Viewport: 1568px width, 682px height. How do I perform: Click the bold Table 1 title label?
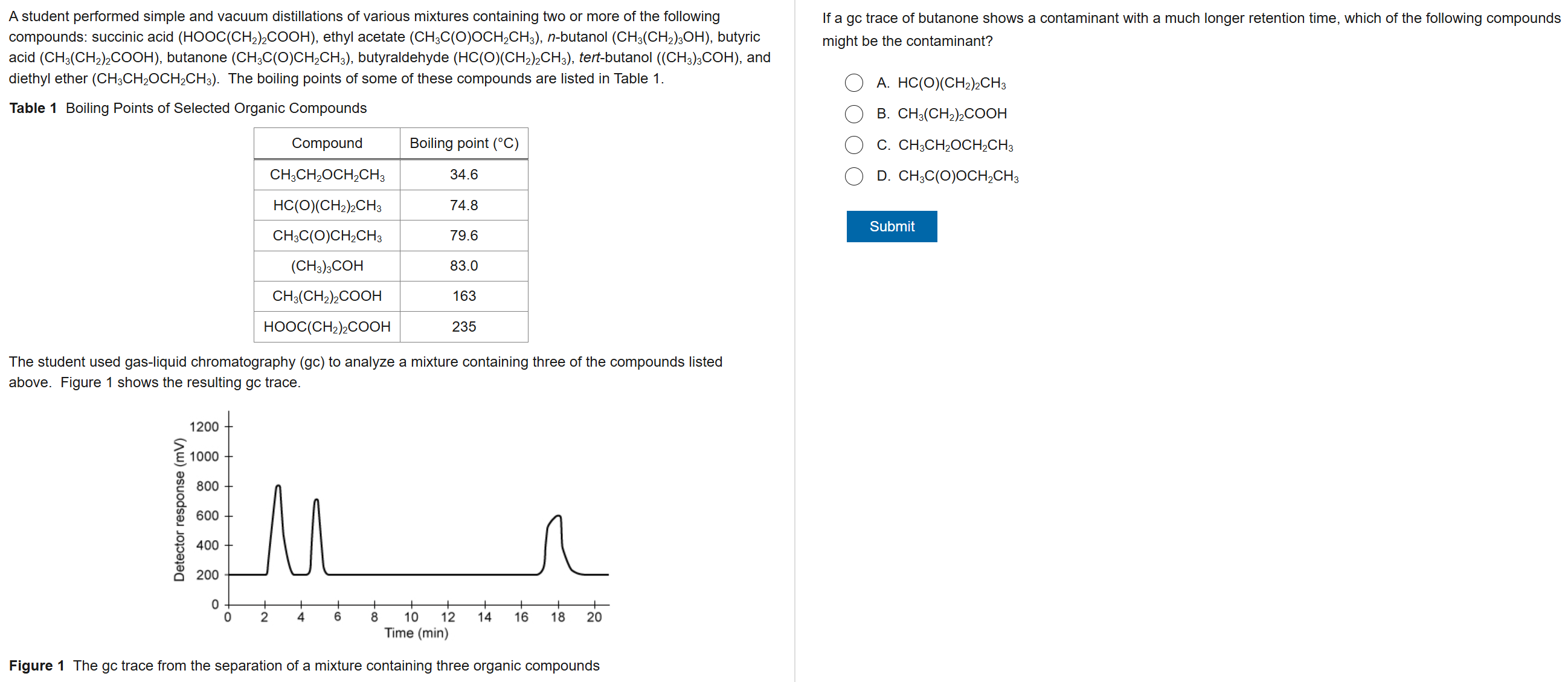tap(33, 108)
